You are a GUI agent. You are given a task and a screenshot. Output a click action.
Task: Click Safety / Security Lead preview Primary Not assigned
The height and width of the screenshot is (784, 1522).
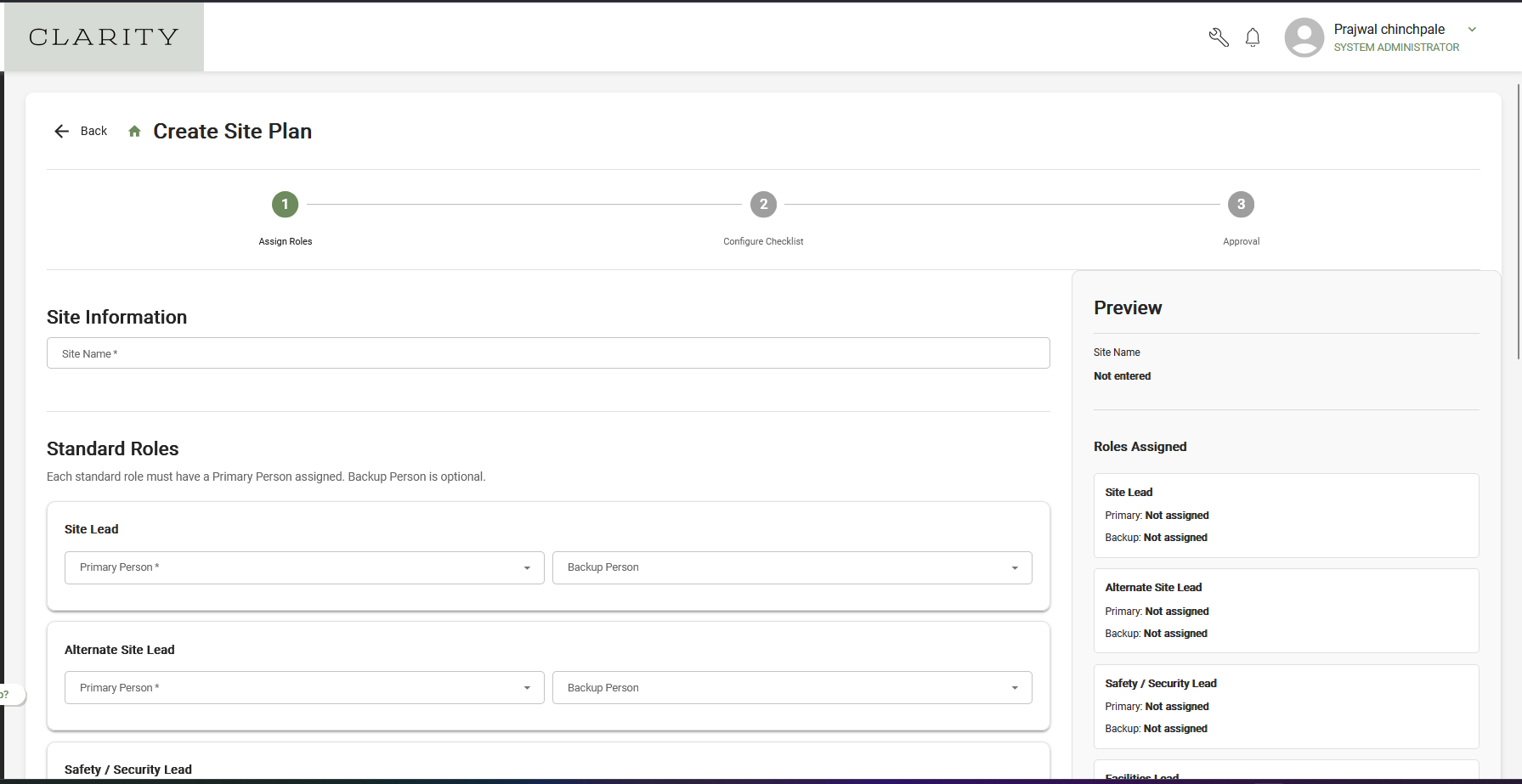(x=1177, y=707)
